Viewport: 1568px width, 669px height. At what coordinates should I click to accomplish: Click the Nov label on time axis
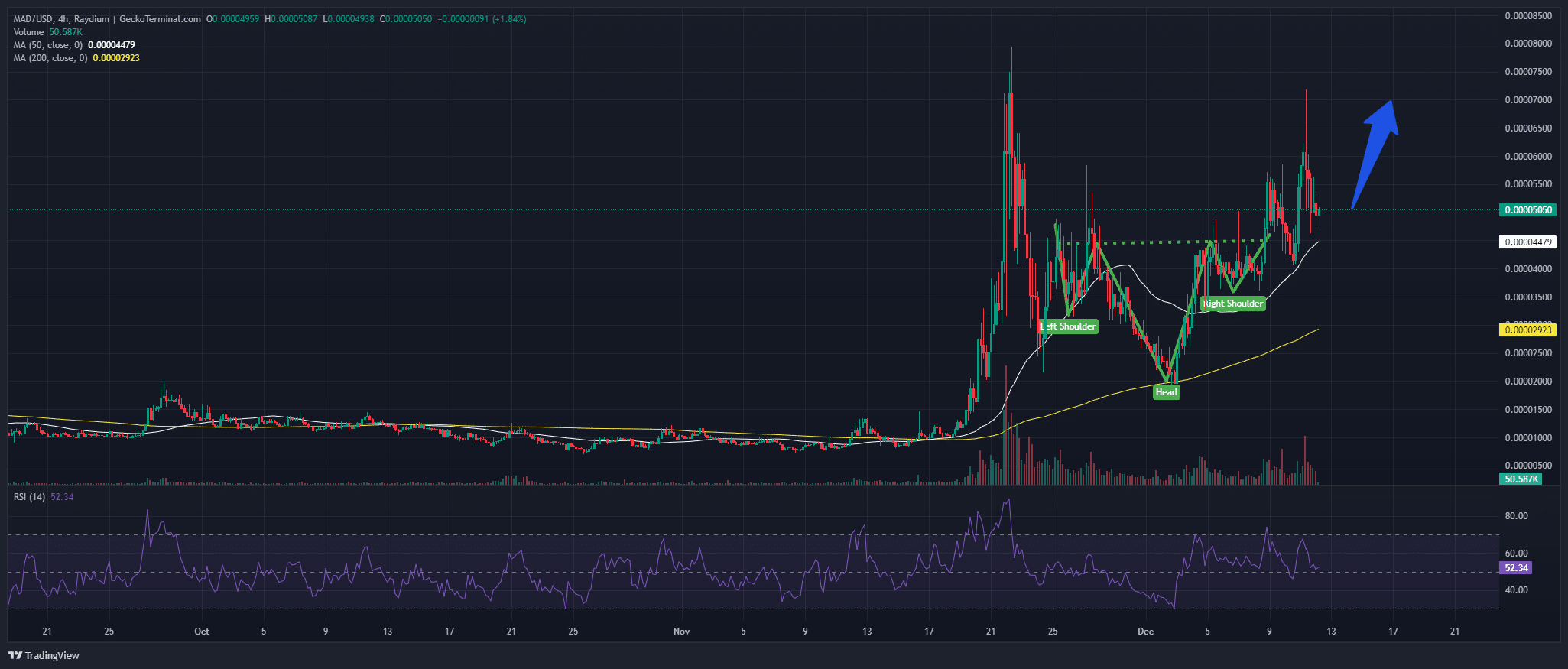(x=681, y=632)
